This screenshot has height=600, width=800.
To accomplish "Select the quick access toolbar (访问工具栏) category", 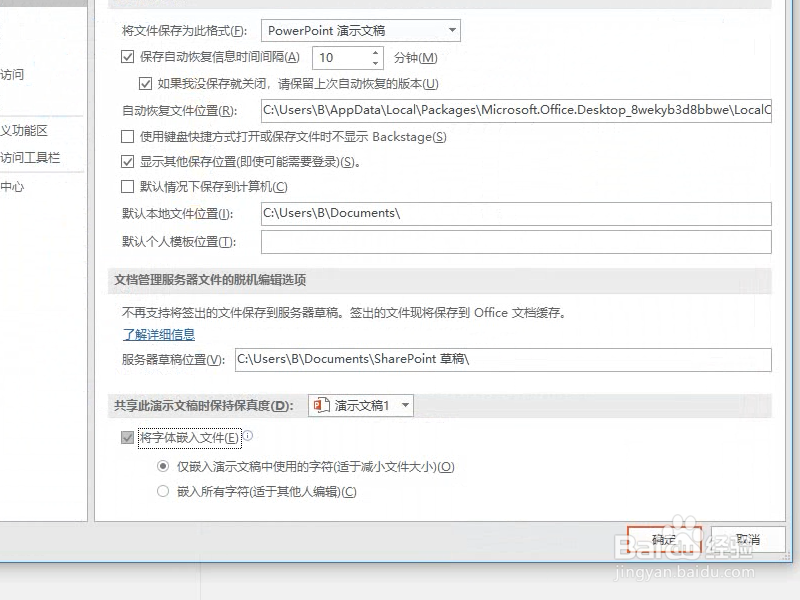I will 30,158.
